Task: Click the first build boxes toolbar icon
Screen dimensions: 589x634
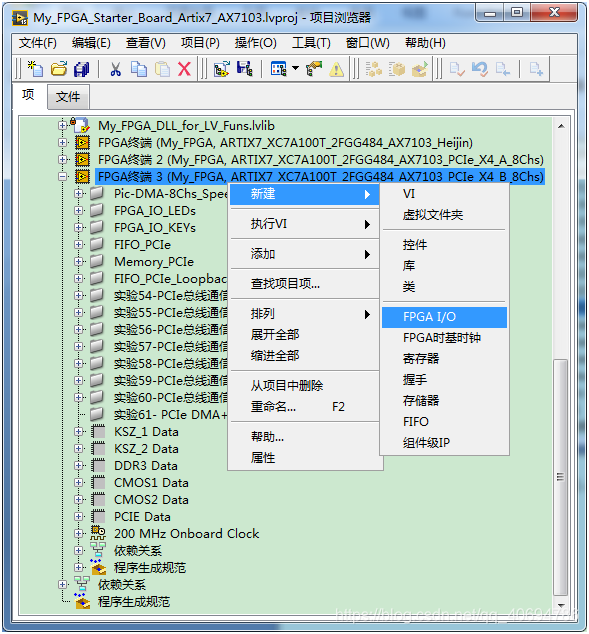Action: (374, 69)
